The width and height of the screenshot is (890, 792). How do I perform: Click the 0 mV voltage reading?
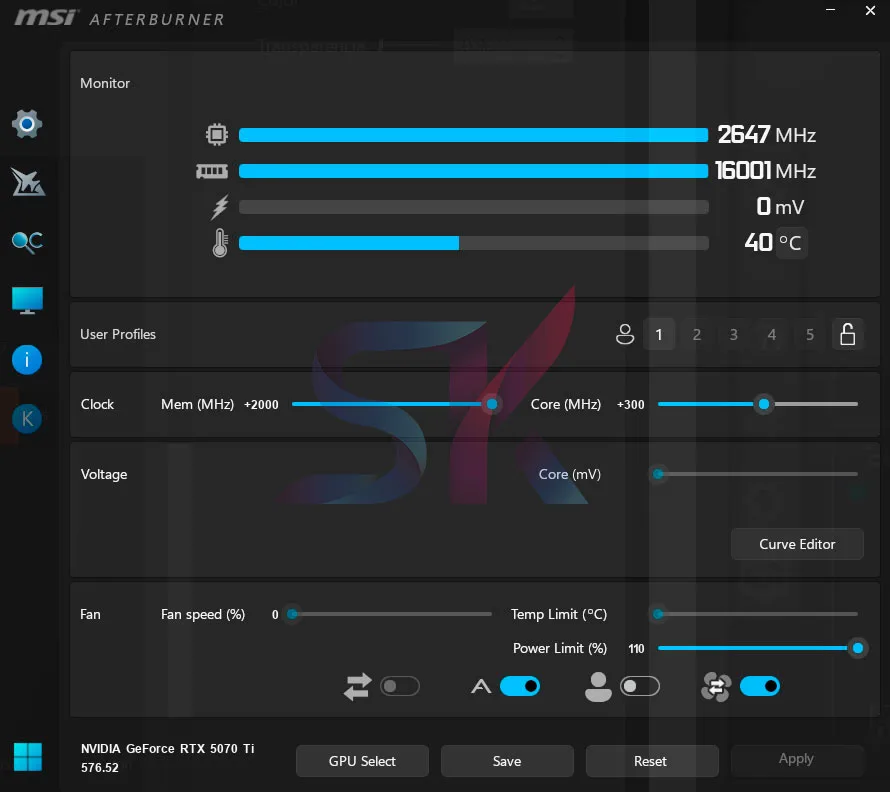click(780, 207)
